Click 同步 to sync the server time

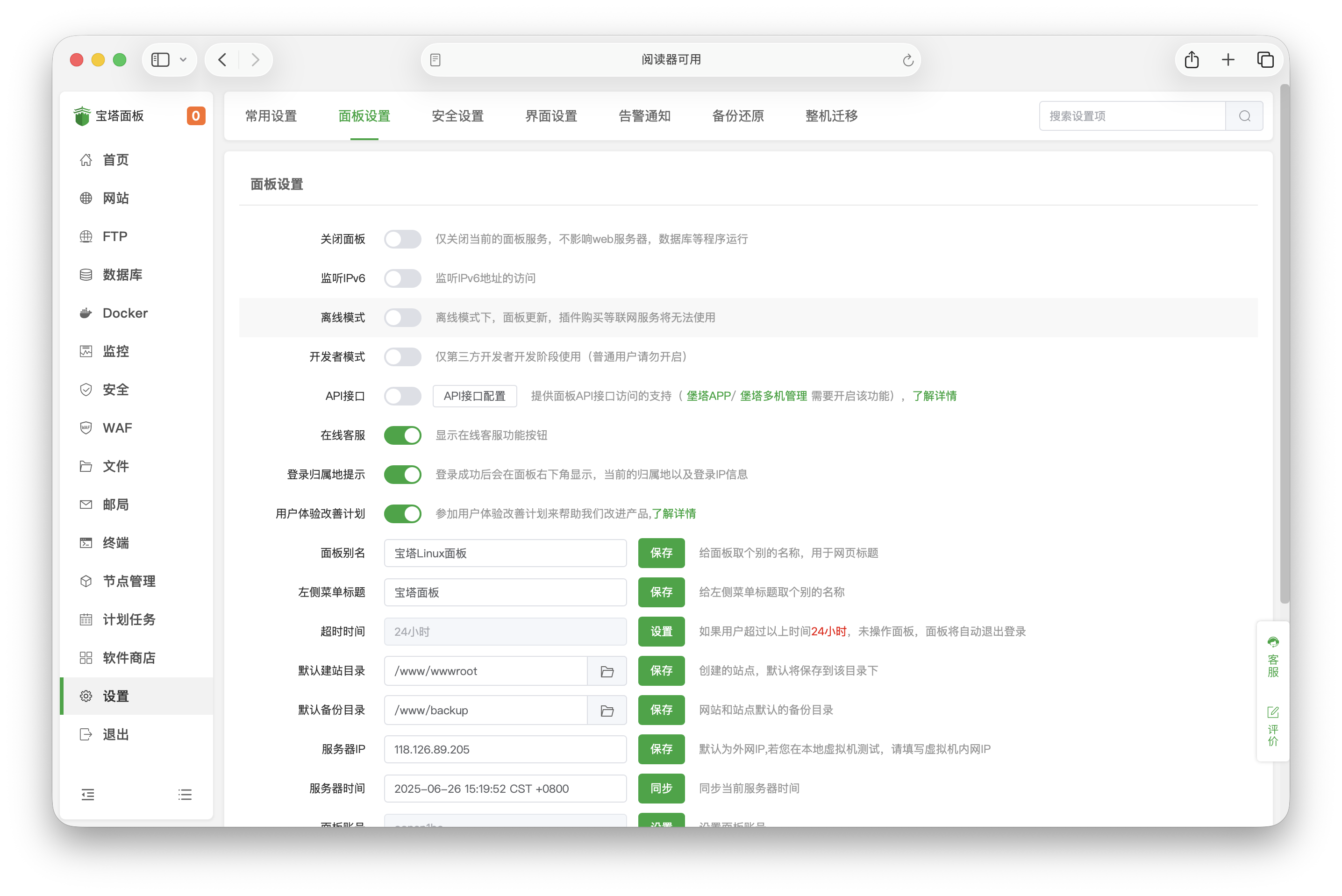[x=661, y=788]
